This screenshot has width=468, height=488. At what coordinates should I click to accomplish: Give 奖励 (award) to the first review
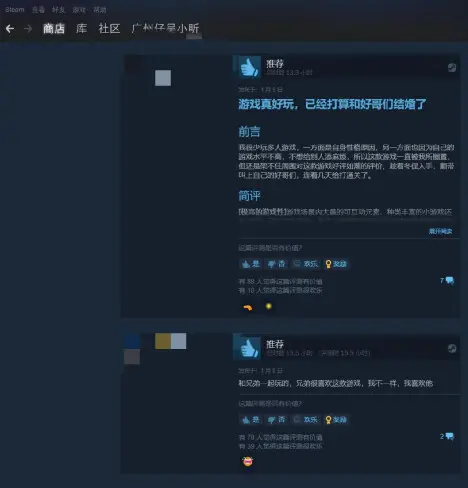pyautogui.click(x=336, y=264)
